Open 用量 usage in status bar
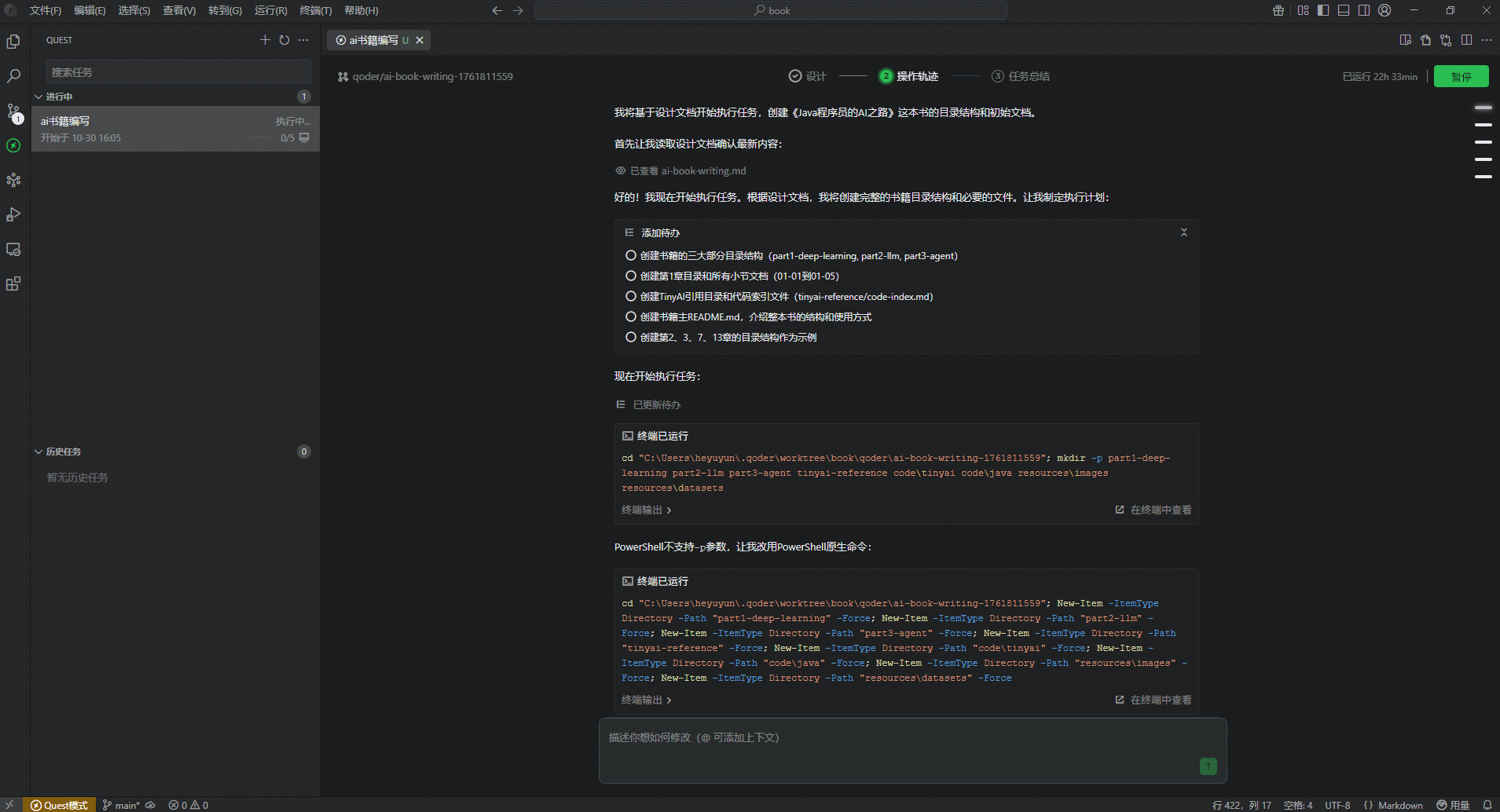The width and height of the screenshot is (1500, 812). [x=1453, y=805]
